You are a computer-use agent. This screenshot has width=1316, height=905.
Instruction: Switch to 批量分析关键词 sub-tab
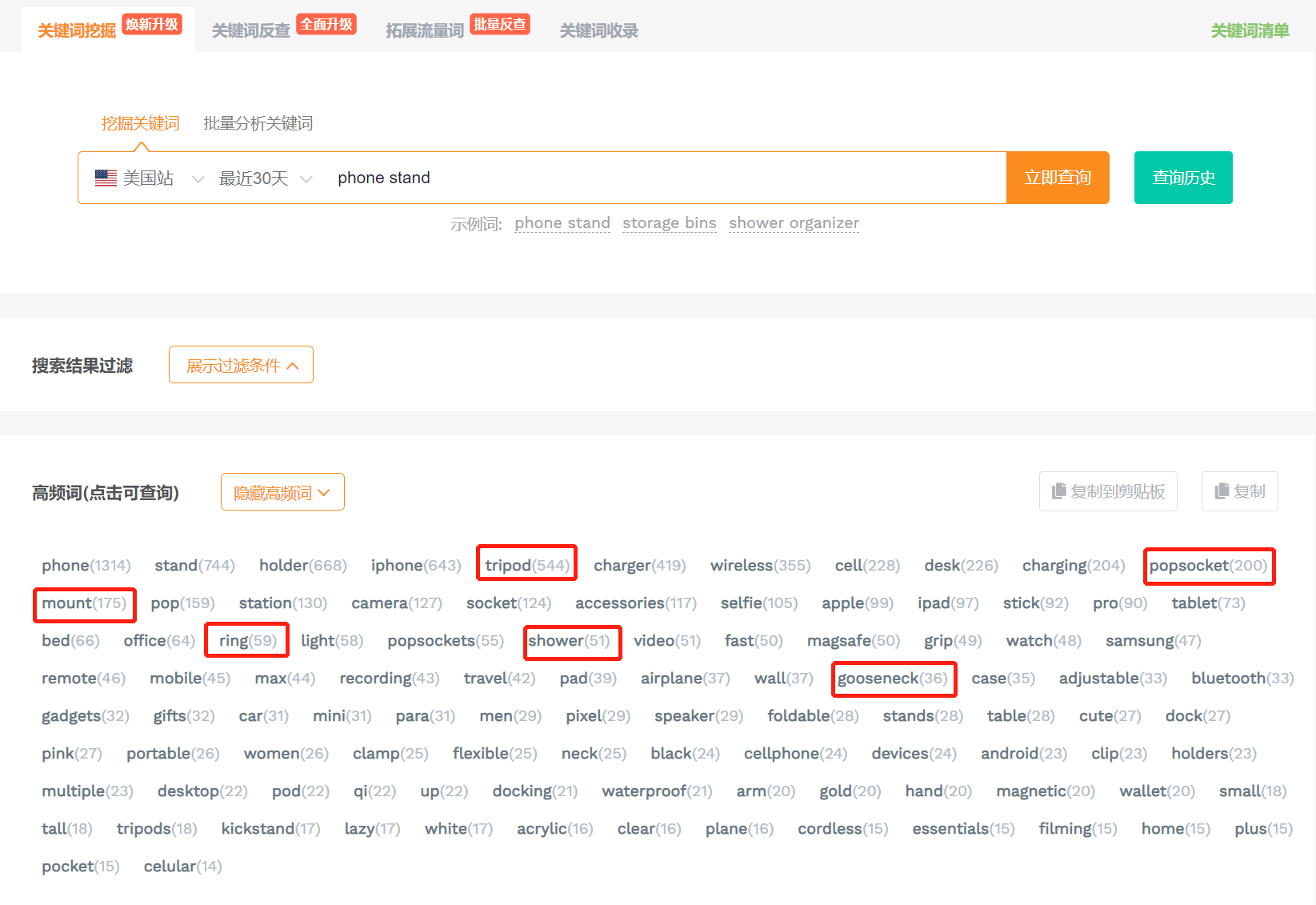click(258, 123)
